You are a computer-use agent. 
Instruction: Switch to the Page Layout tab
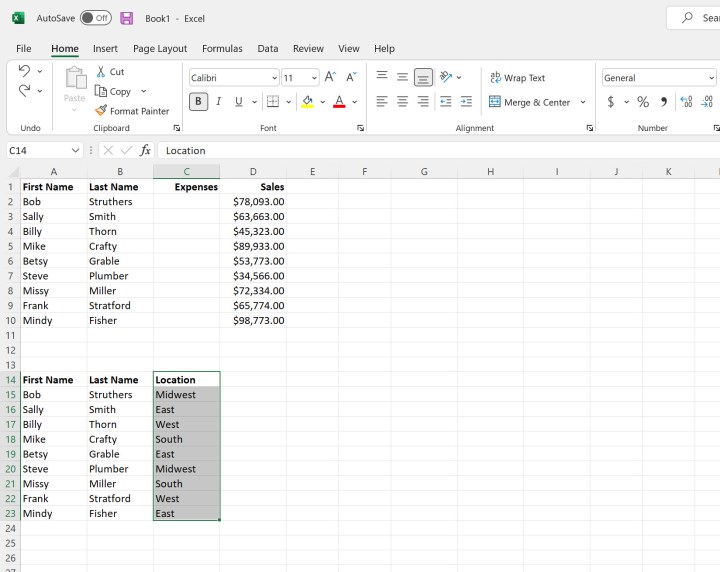(x=160, y=48)
